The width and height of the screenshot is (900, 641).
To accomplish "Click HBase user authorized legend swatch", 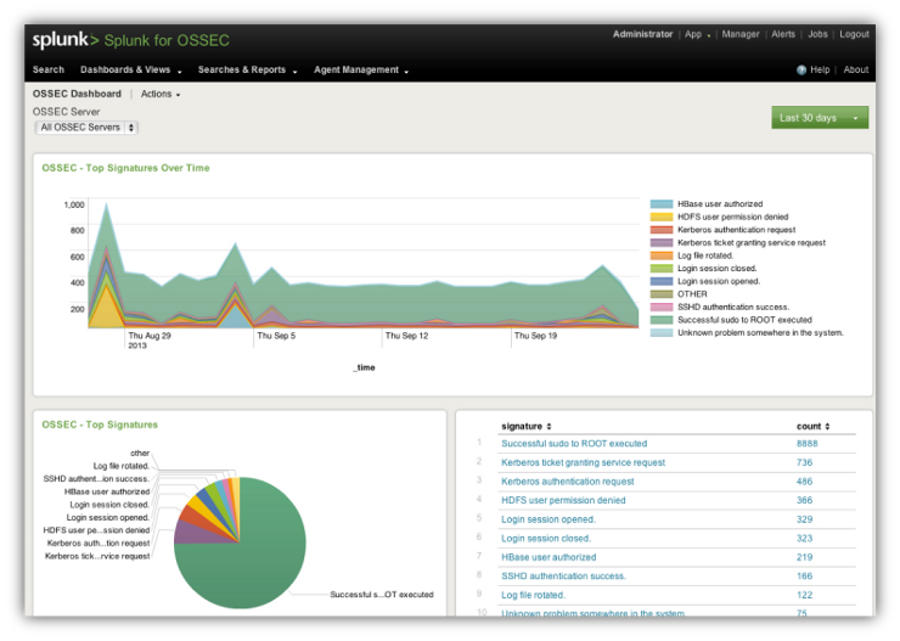I will tap(661, 204).
